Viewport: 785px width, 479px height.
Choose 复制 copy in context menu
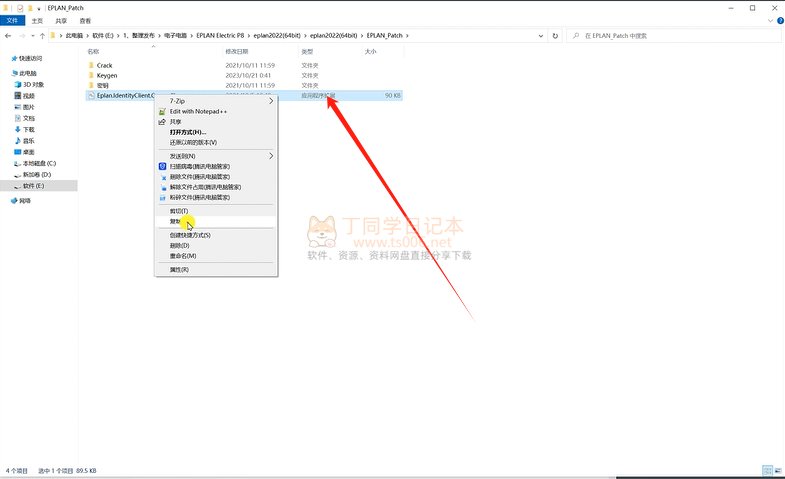tap(216, 221)
